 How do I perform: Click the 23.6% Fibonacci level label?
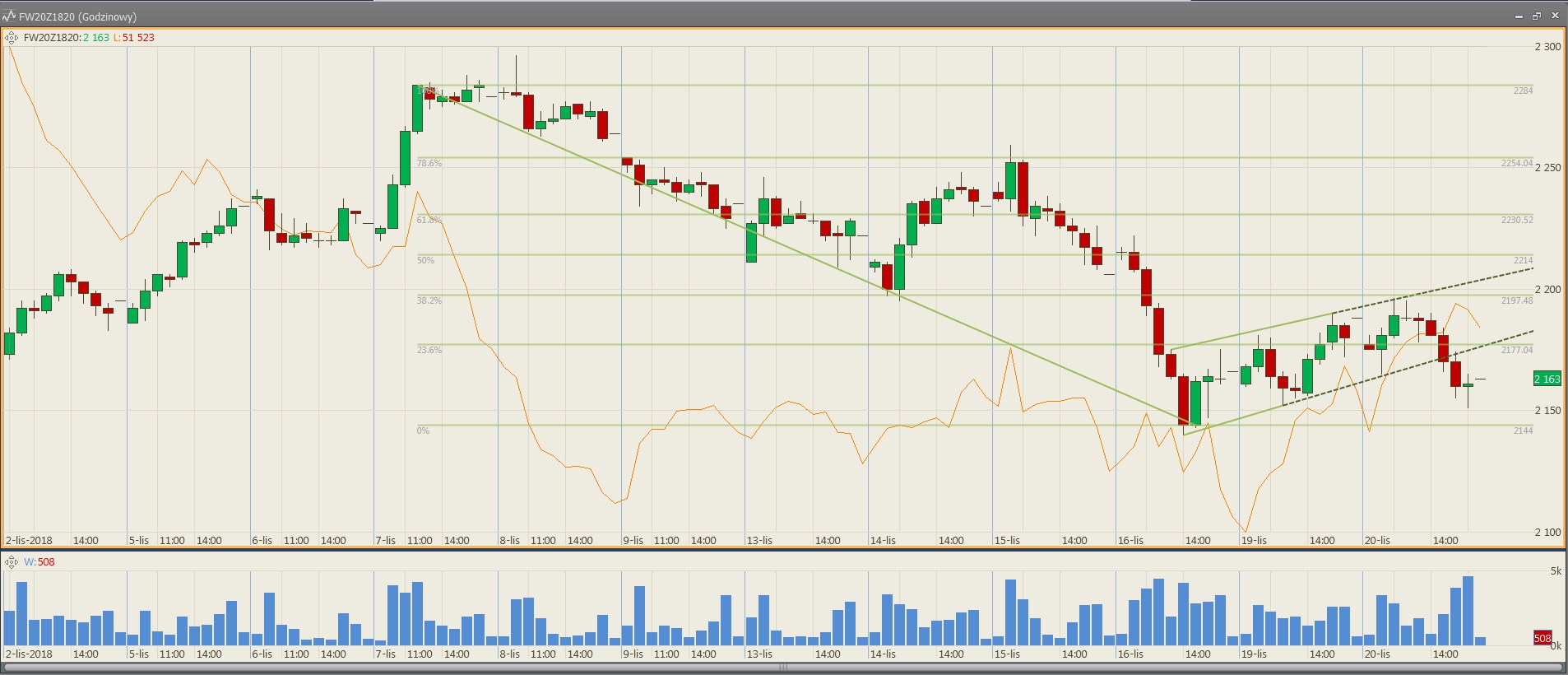[x=429, y=351]
